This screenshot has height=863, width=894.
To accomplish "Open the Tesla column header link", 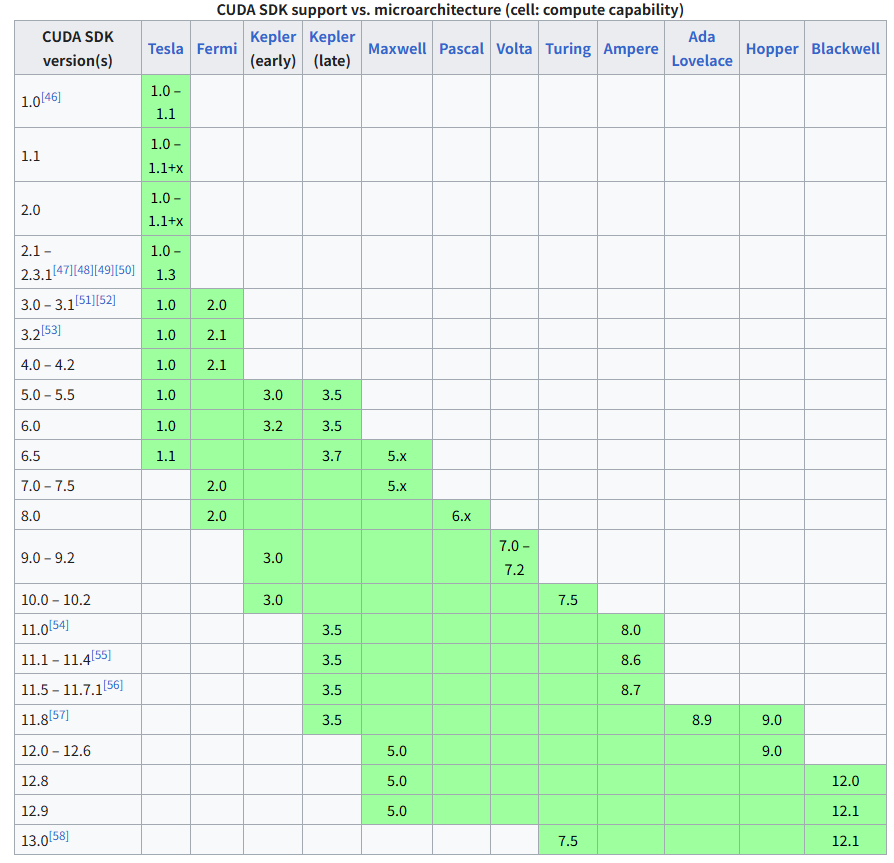I will 165,49.
